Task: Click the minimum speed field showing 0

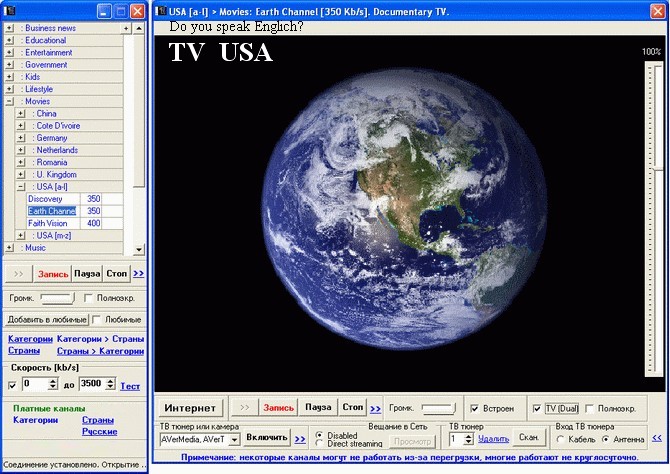Action: point(35,384)
